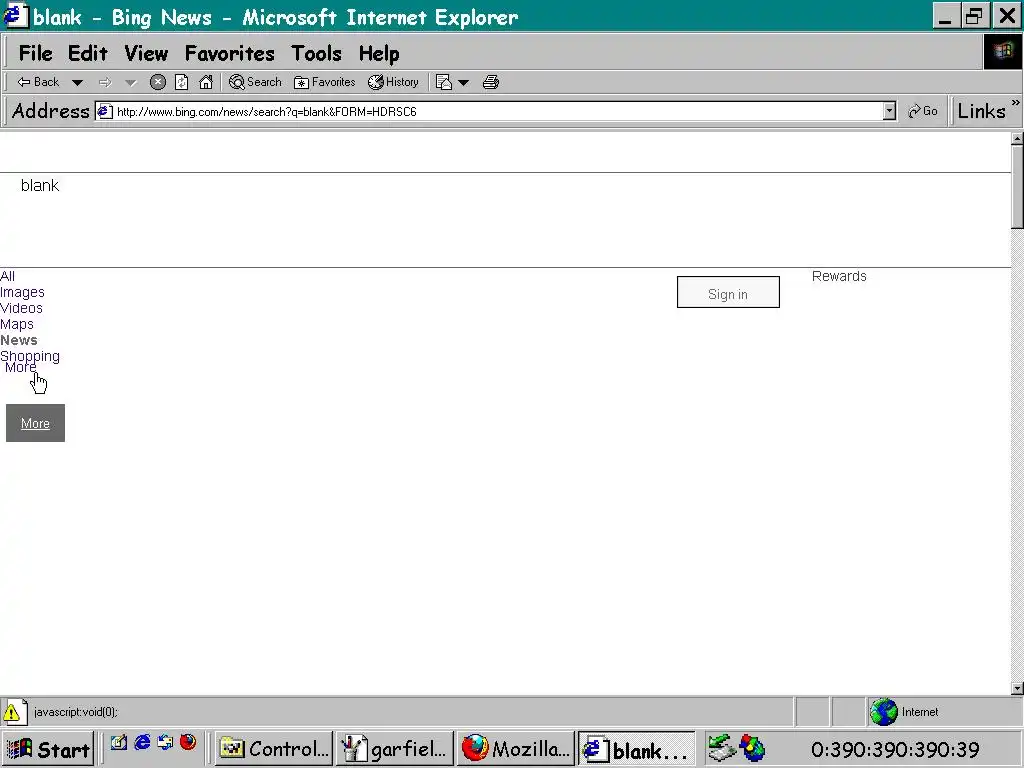Open the Edit menu

click(x=88, y=54)
